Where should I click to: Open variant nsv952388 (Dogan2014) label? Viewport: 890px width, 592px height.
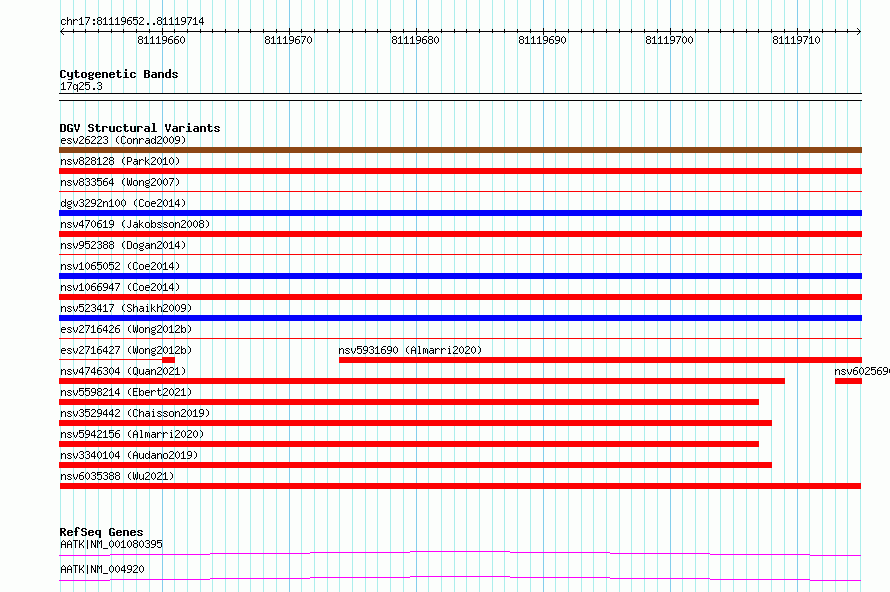point(123,245)
